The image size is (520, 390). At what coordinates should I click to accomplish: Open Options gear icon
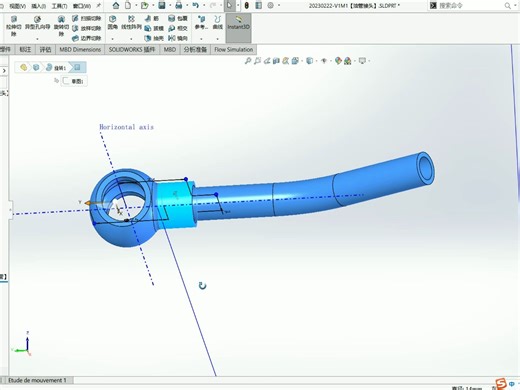click(x=271, y=5)
